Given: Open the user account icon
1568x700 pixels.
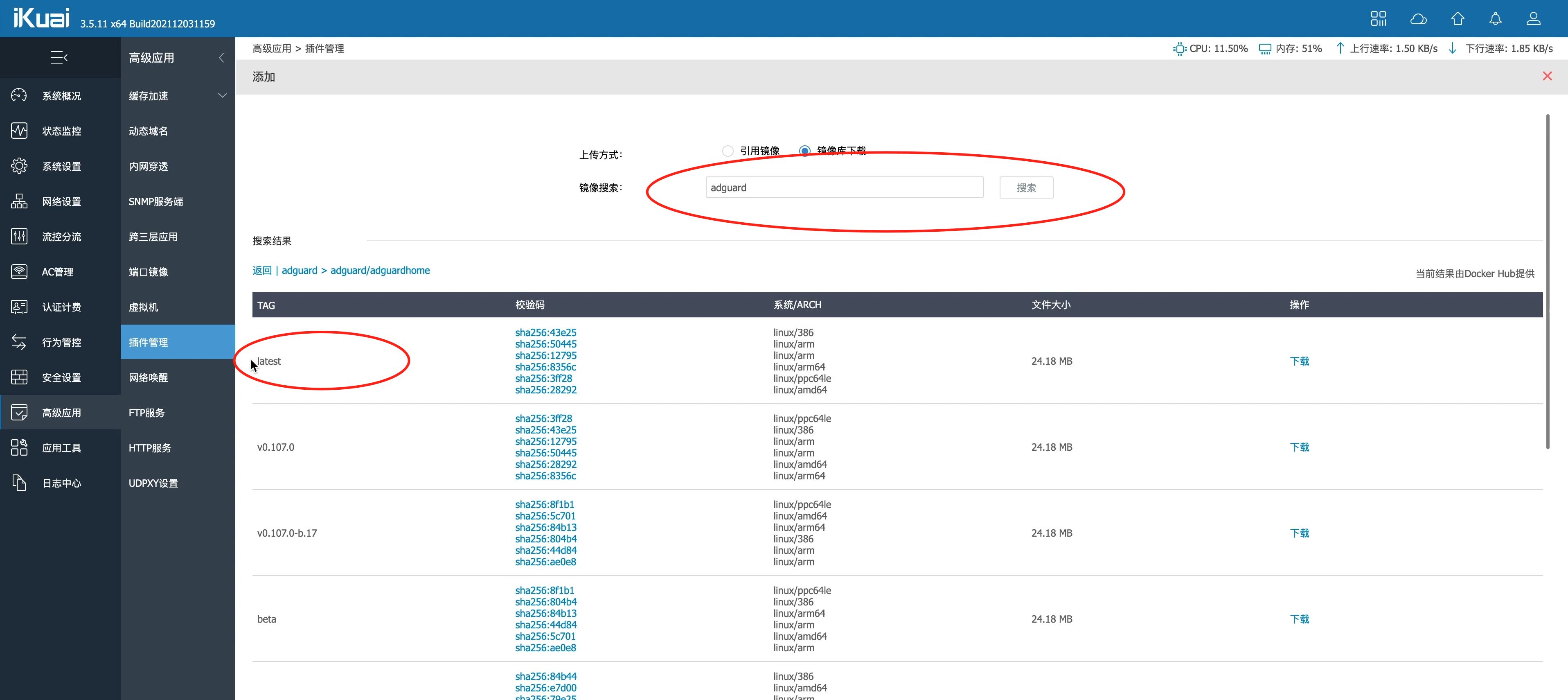Looking at the screenshot, I should pyautogui.click(x=1533, y=19).
